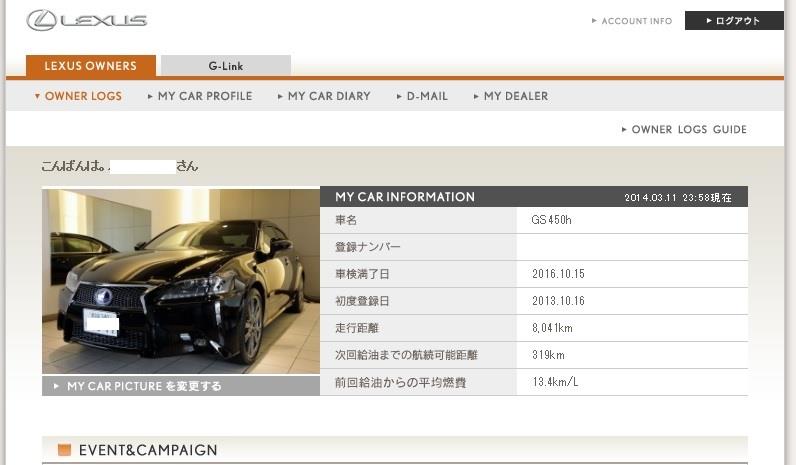Click the Lexus logo
Viewport: 796px width, 465px height.
pos(86,20)
